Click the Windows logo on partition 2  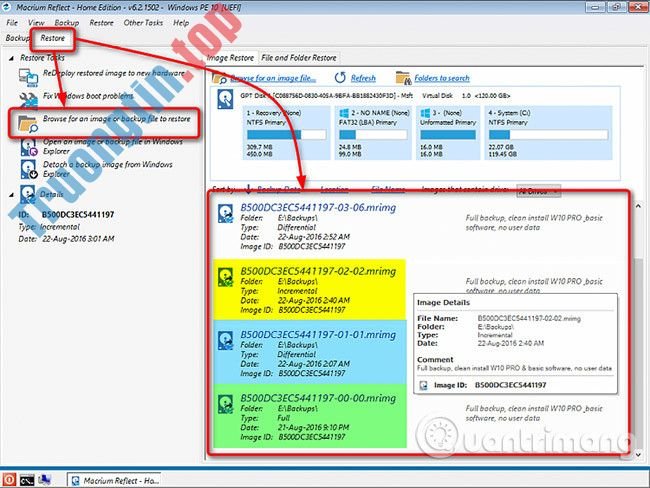pos(344,113)
